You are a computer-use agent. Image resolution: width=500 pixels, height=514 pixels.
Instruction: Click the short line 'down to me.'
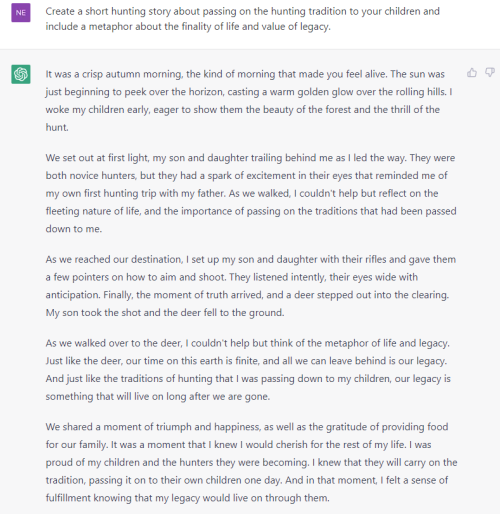coord(74,229)
